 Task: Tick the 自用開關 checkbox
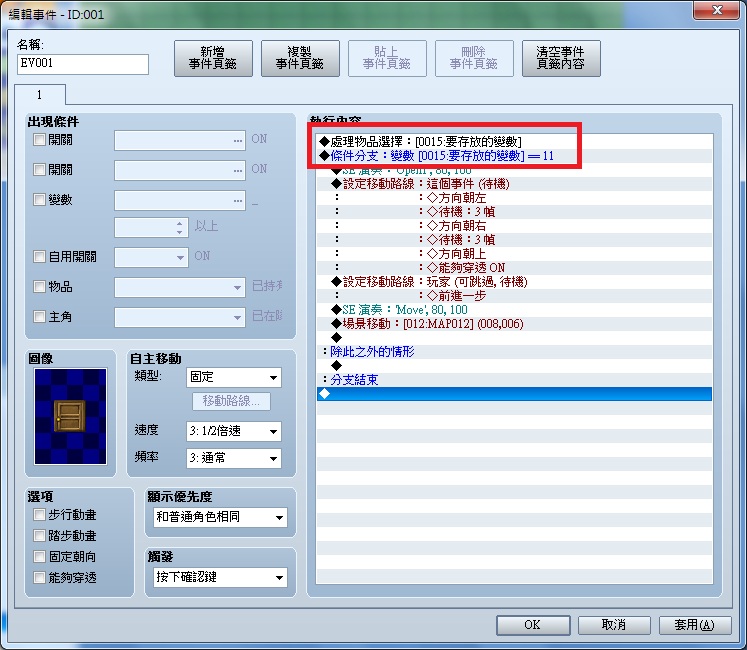(39, 256)
